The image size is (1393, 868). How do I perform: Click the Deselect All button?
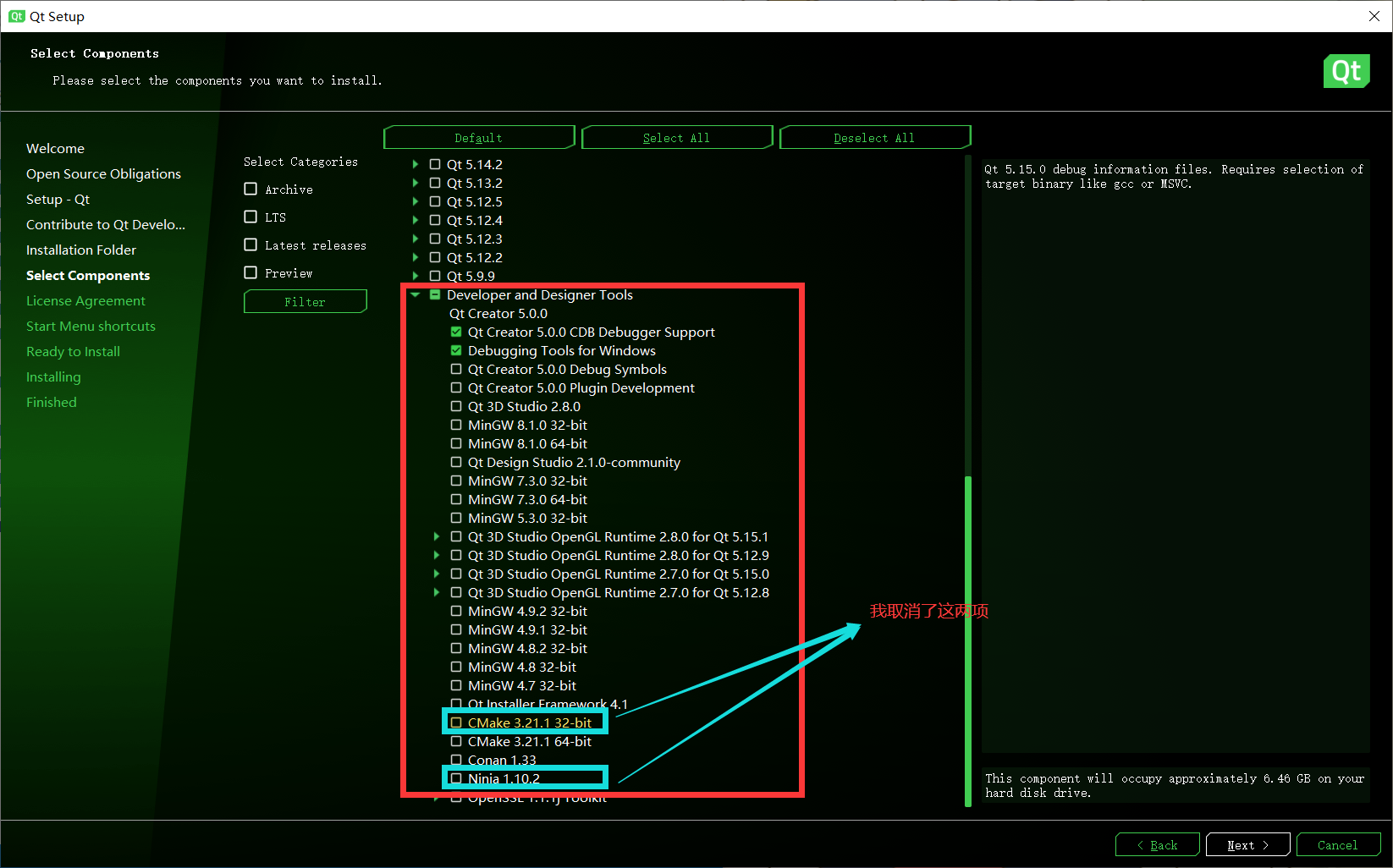pyautogui.click(x=875, y=137)
